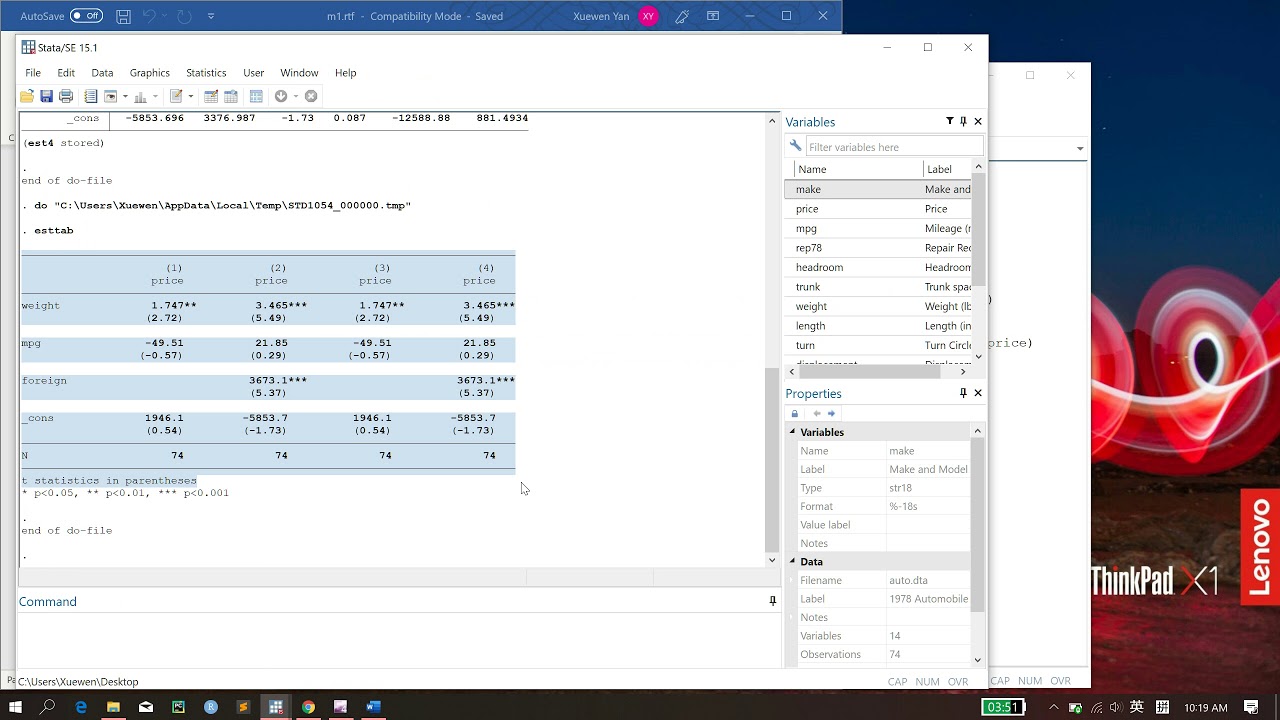This screenshot has width=1280, height=720.
Task: Open the Edit menu
Action: tap(66, 73)
